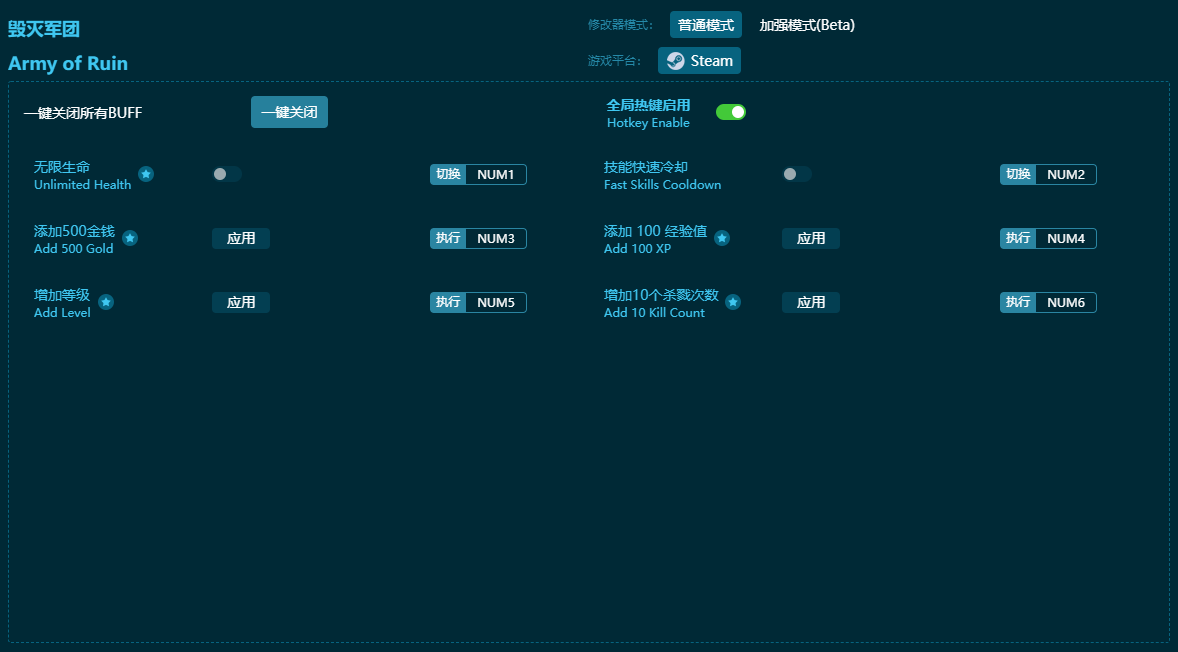Select 普通模式 modifier mode

704,24
